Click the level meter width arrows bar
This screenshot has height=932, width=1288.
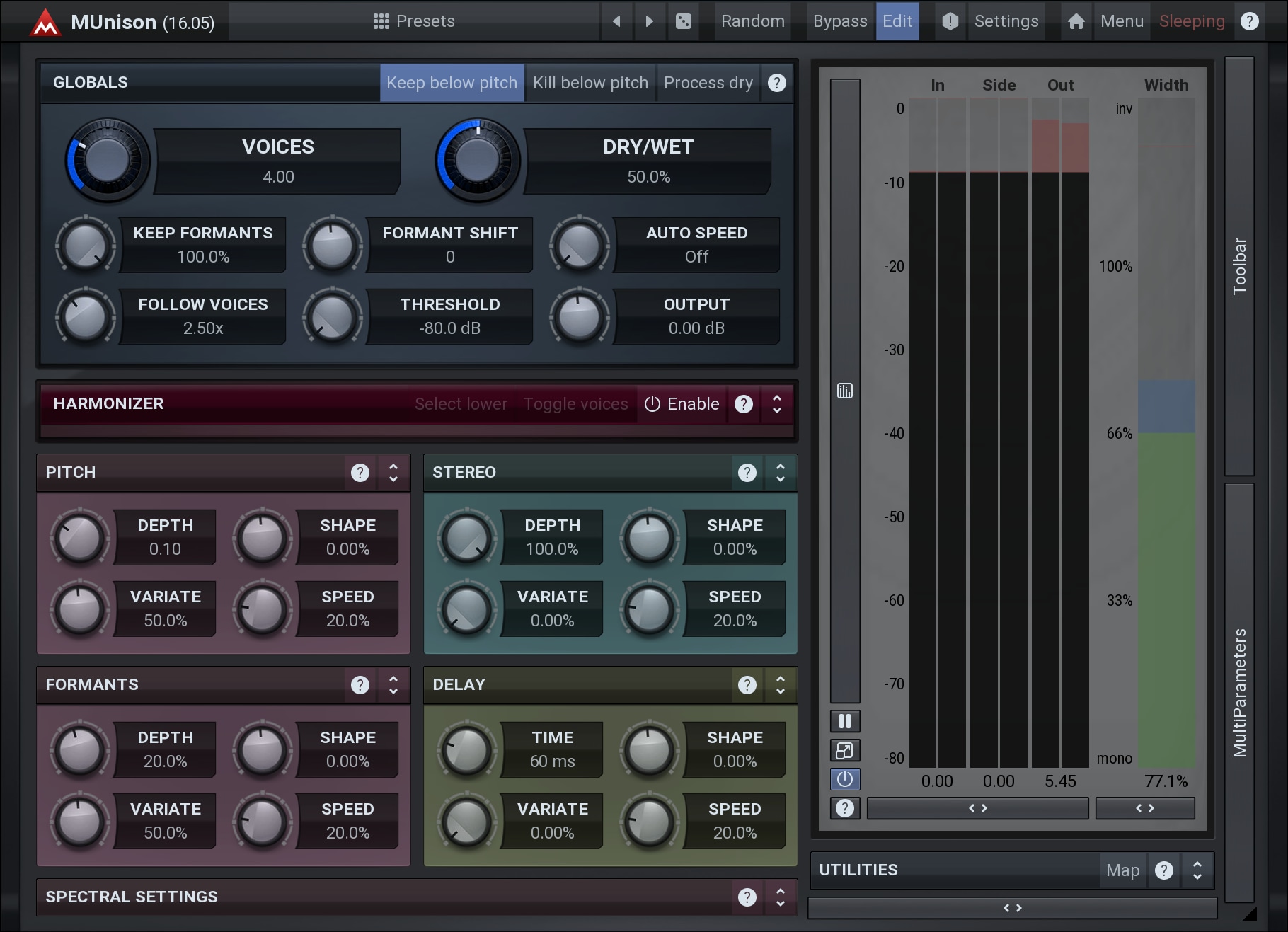(977, 808)
